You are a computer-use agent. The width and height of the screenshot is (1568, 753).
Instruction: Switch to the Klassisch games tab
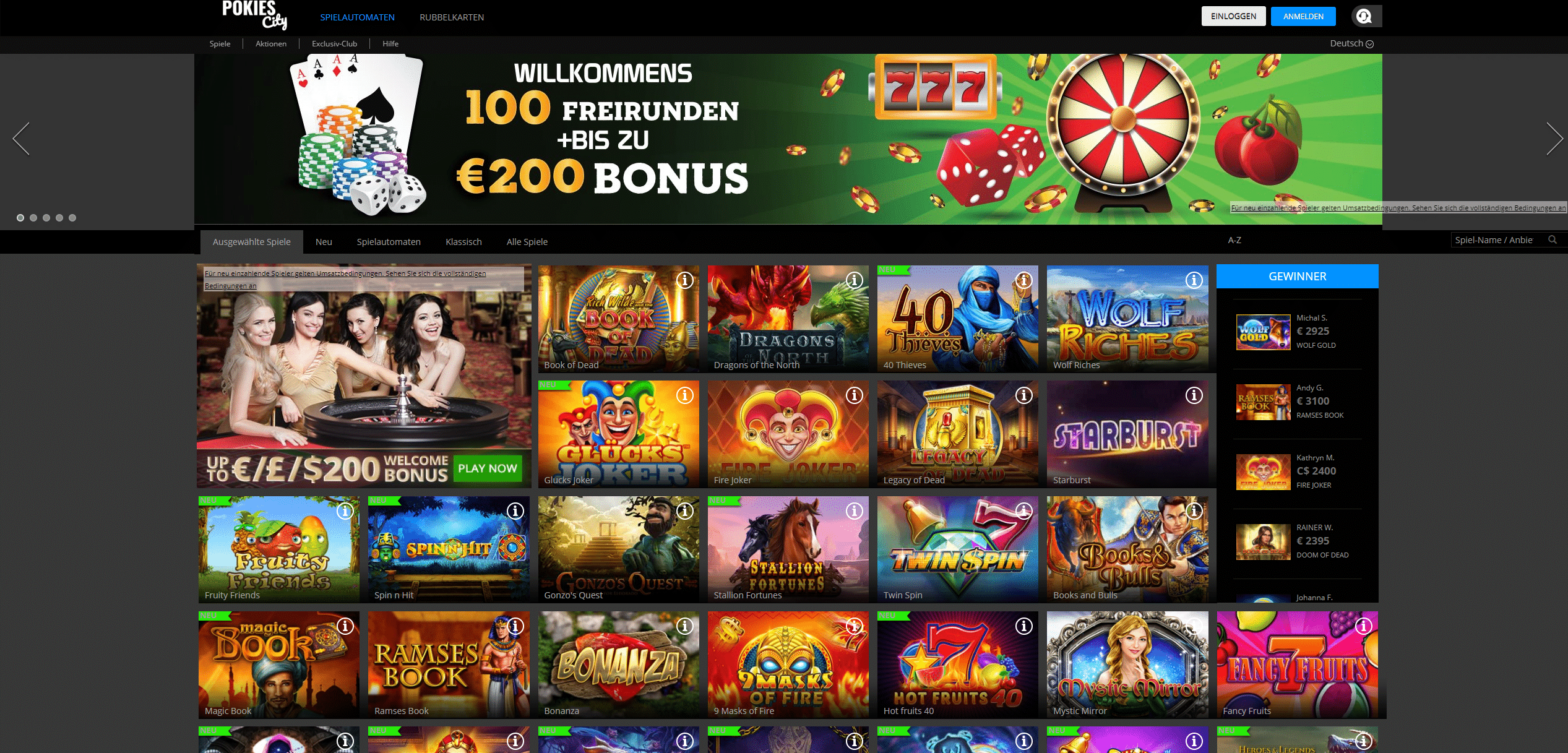coord(463,242)
